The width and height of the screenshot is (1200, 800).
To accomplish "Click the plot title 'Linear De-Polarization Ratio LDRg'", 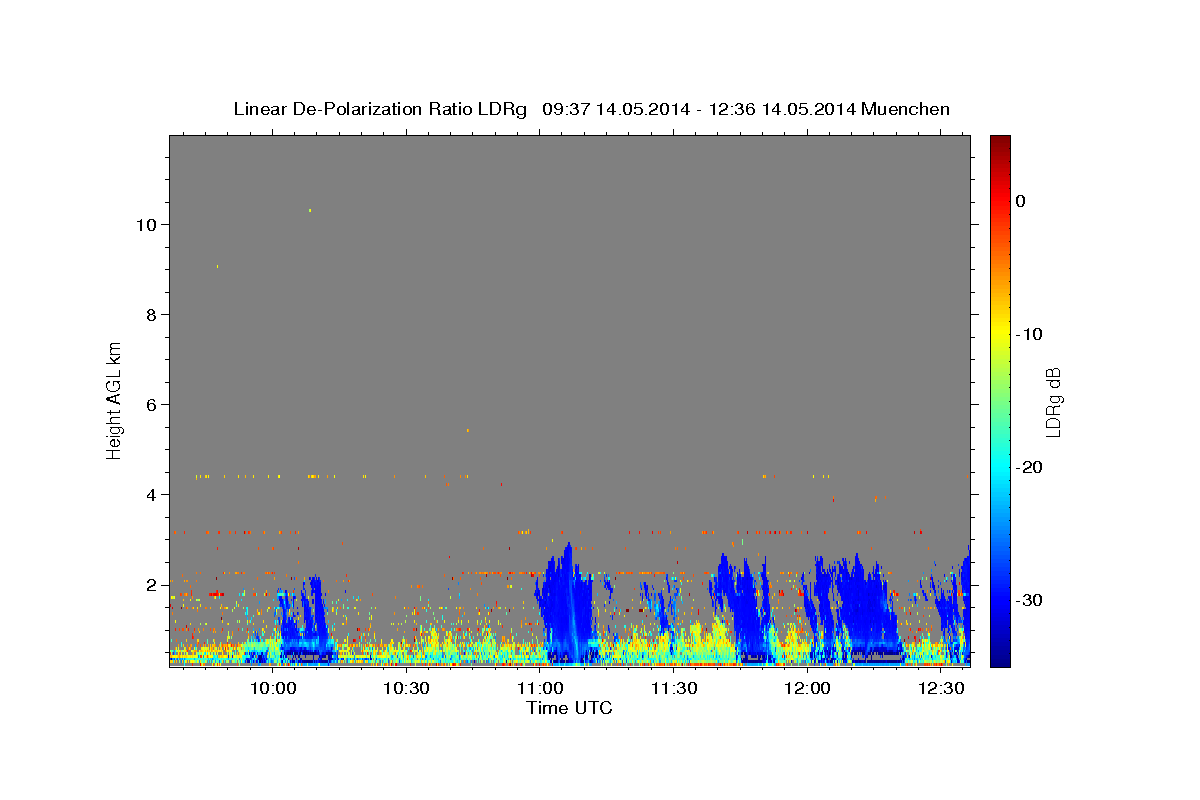I will click(x=380, y=109).
